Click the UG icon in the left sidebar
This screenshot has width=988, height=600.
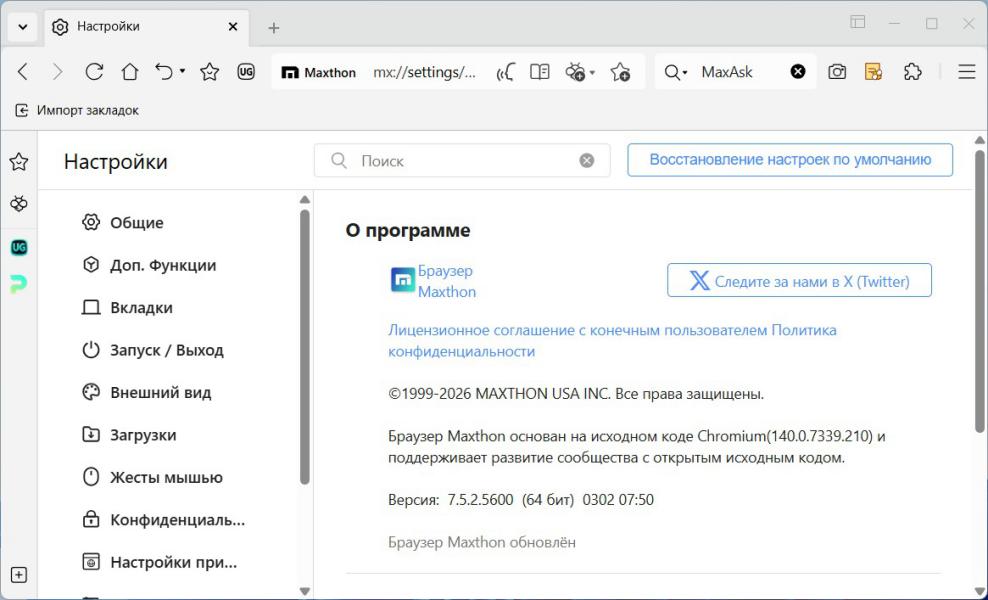coord(19,247)
